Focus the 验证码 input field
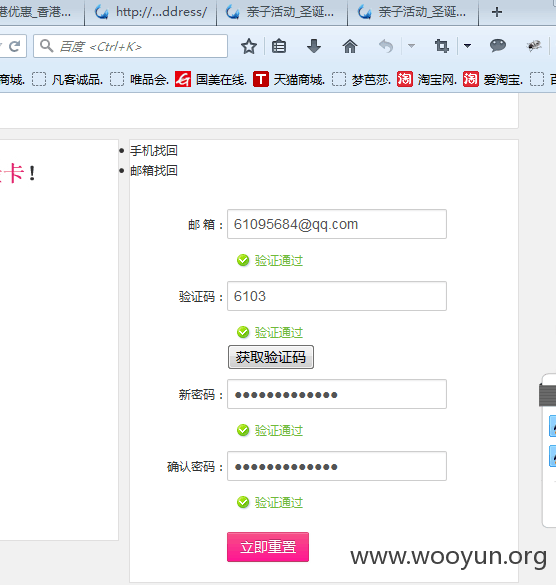This screenshot has width=556, height=585. (337, 296)
